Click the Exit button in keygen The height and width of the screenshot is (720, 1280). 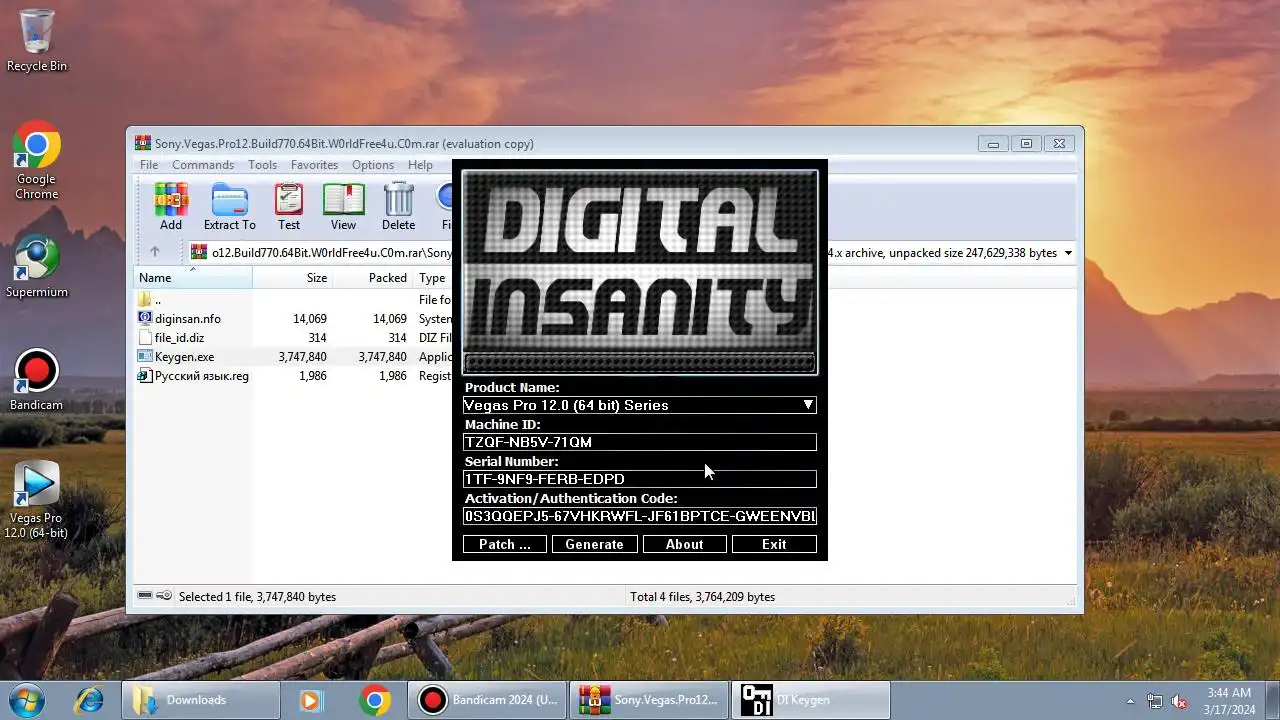(x=774, y=544)
